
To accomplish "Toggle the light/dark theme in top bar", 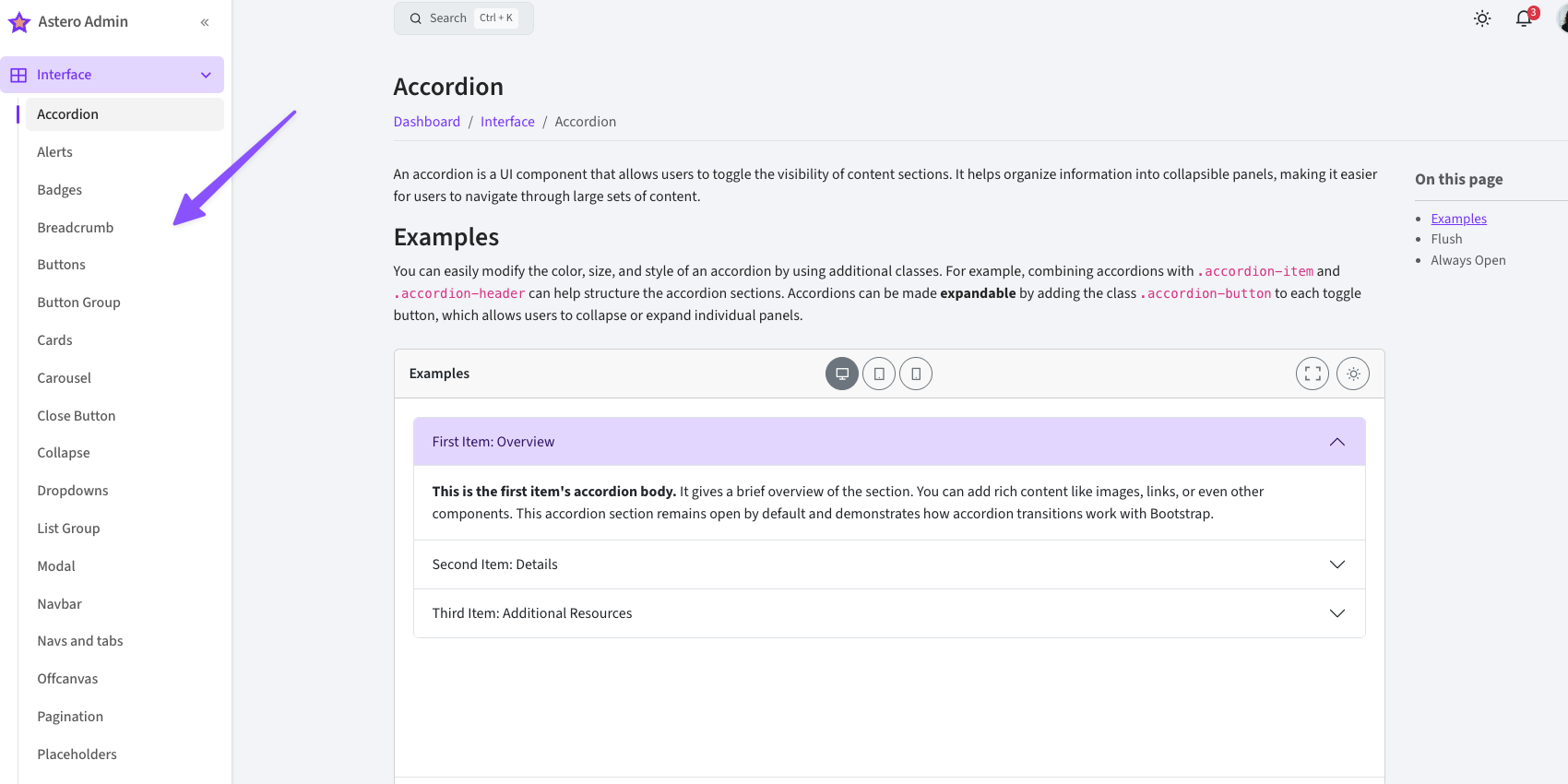I will [x=1482, y=19].
